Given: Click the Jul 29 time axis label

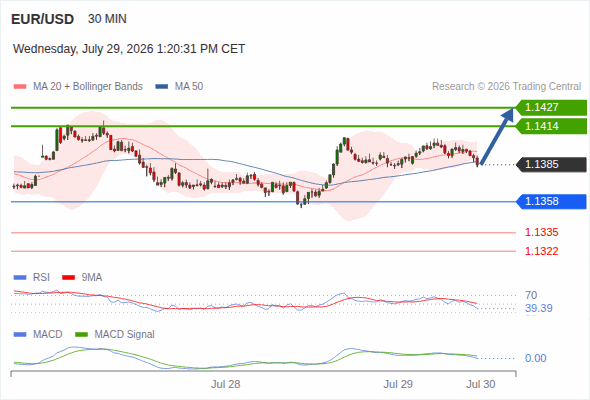Looking at the screenshot, I should tap(398, 384).
